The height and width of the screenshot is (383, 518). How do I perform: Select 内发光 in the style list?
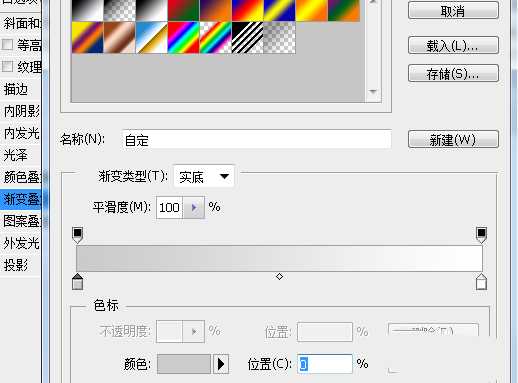click(x=22, y=133)
